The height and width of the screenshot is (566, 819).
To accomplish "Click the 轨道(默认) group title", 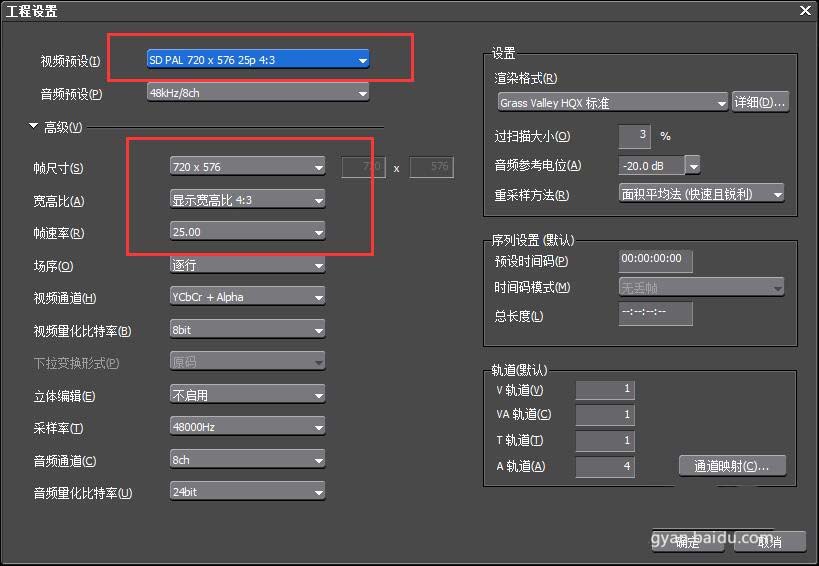I will [x=519, y=370].
